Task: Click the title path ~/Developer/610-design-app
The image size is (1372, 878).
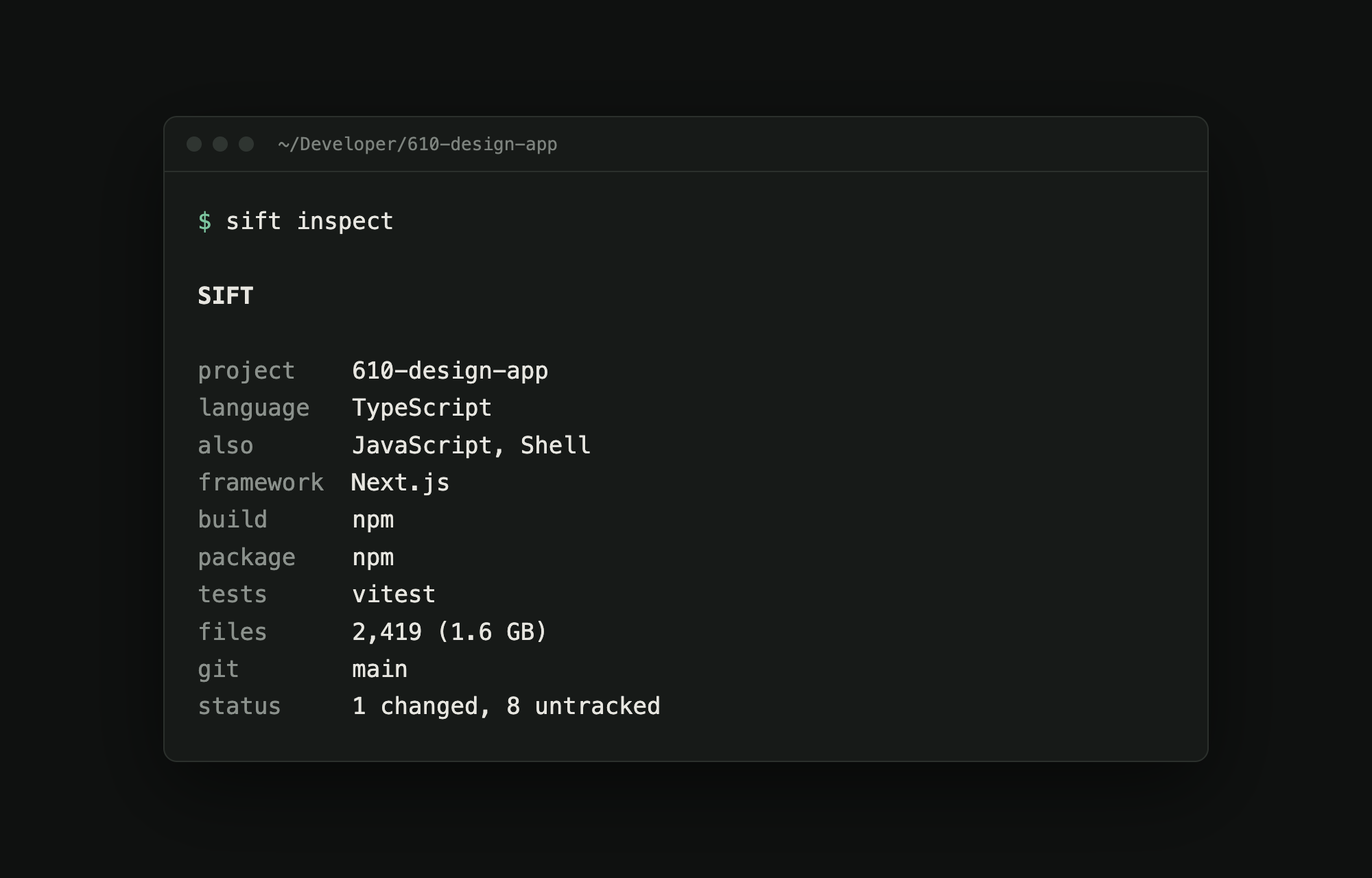Action: pos(418,144)
